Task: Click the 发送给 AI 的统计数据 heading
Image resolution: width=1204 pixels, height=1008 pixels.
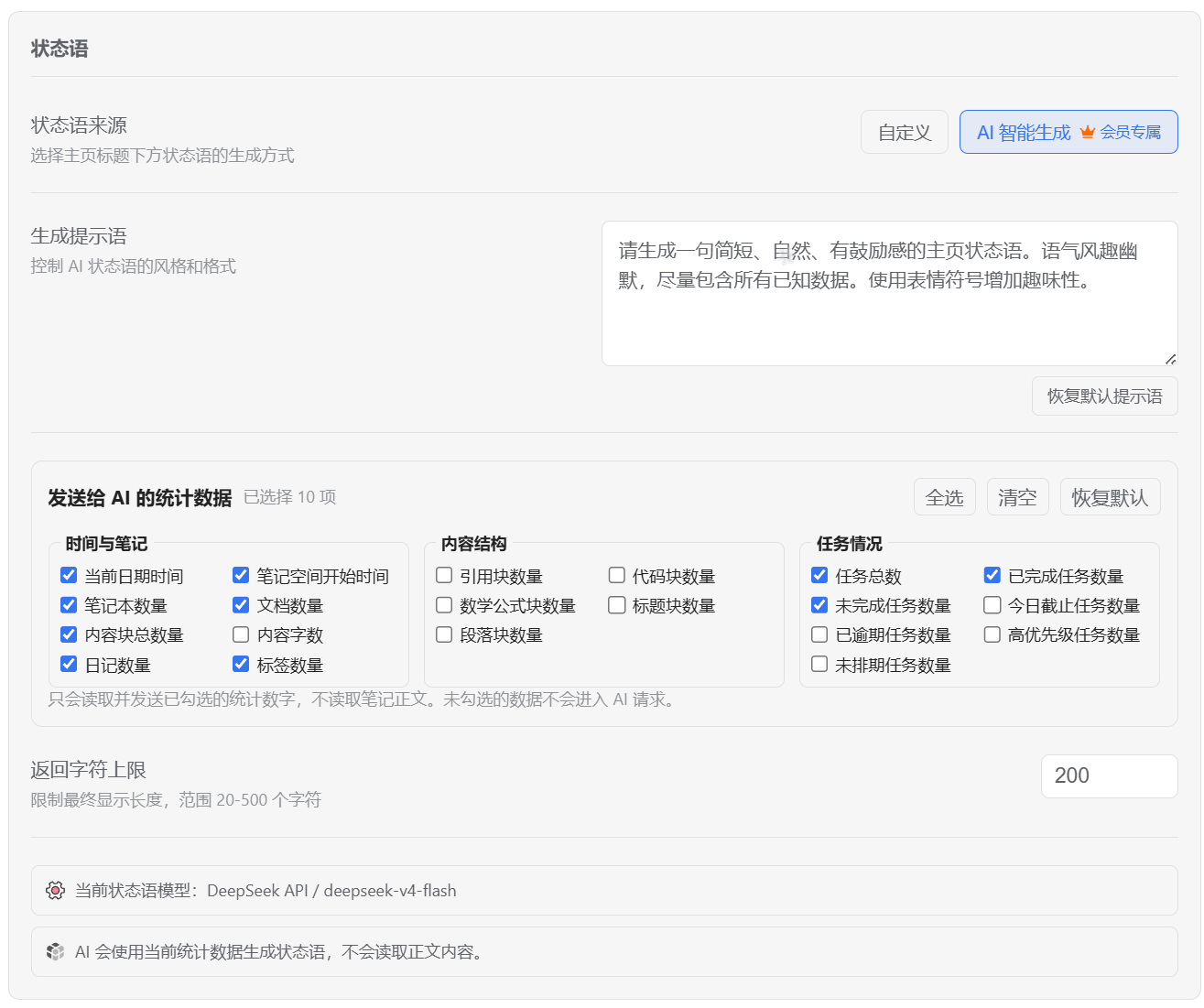Action: click(139, 497)
